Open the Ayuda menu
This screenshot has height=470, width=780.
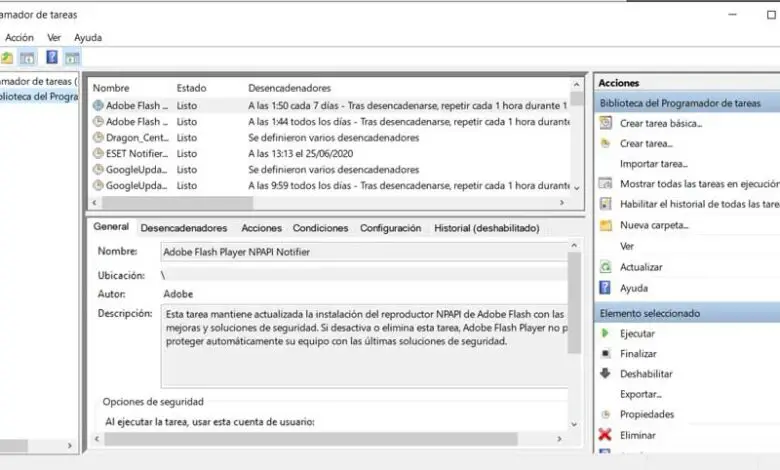[88, 38]
